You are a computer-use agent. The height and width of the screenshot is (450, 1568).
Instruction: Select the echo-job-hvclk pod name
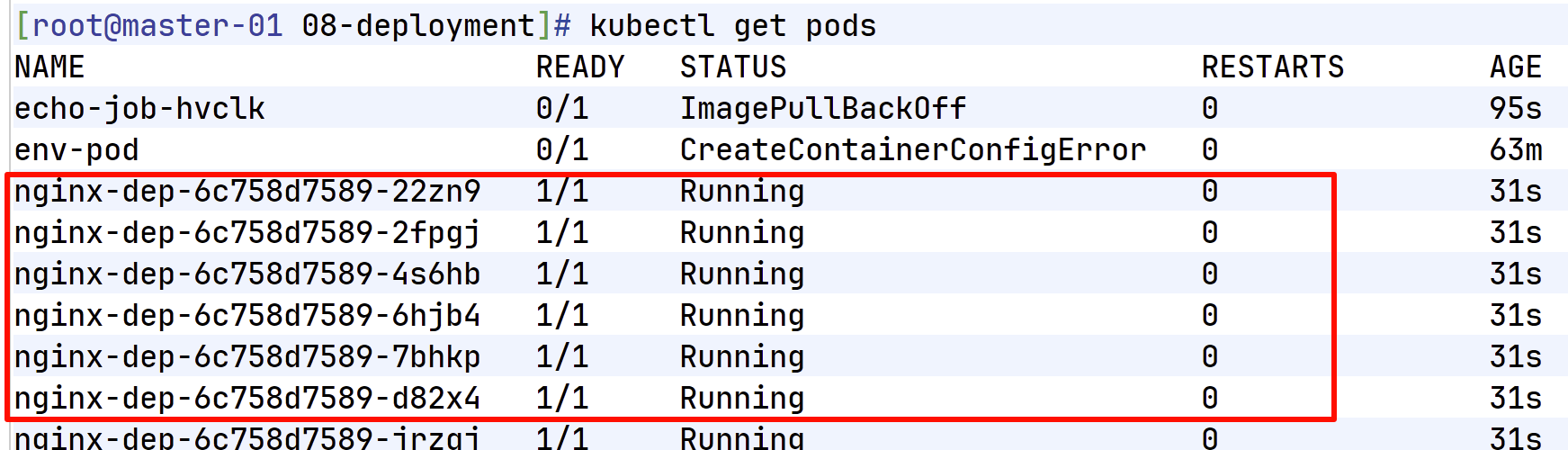click(x=139, y=108)
